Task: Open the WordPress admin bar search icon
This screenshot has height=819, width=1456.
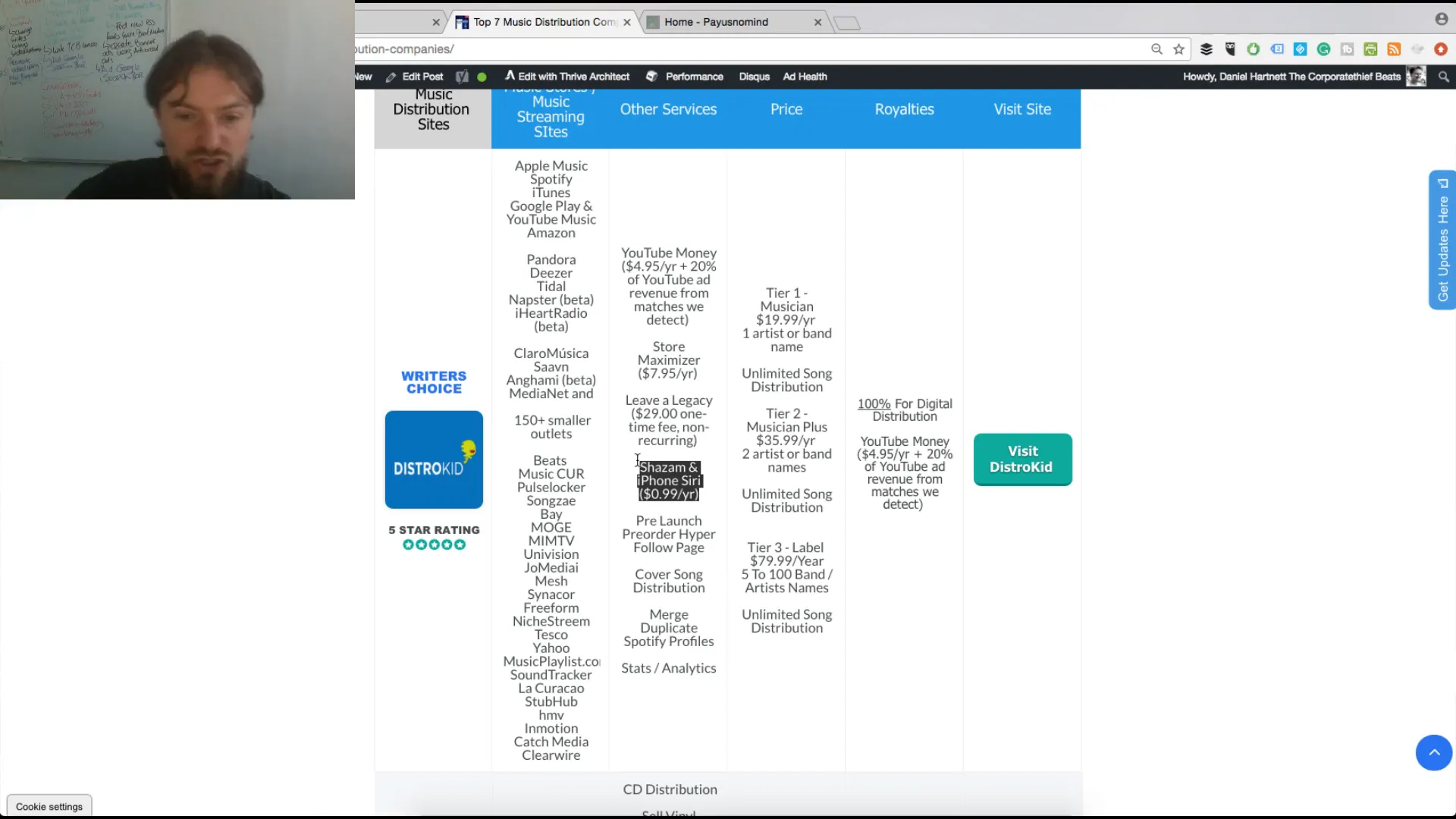Action: (1444, 77)
